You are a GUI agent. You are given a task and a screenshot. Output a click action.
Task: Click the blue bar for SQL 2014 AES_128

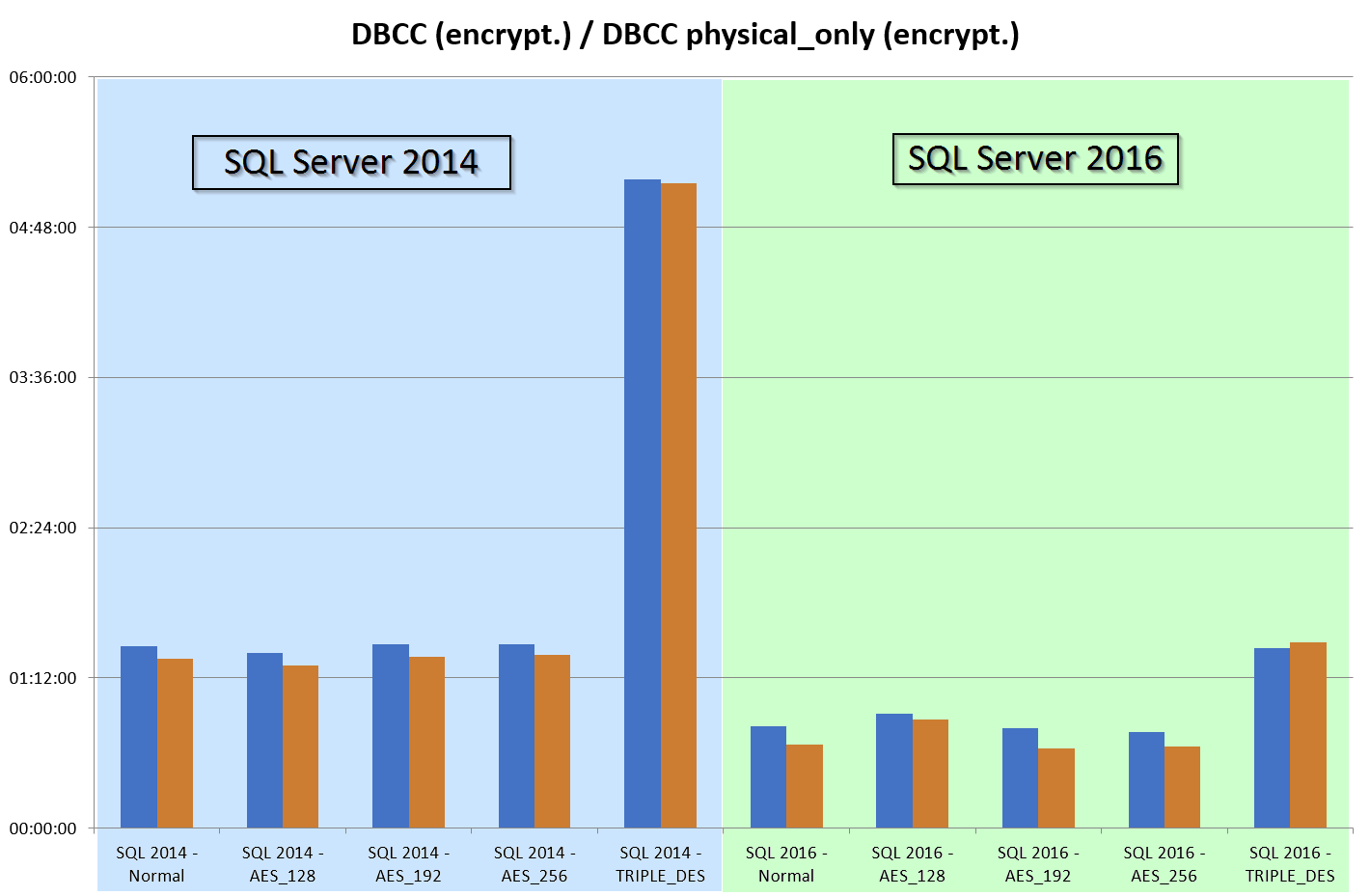(x=264, y=741)
